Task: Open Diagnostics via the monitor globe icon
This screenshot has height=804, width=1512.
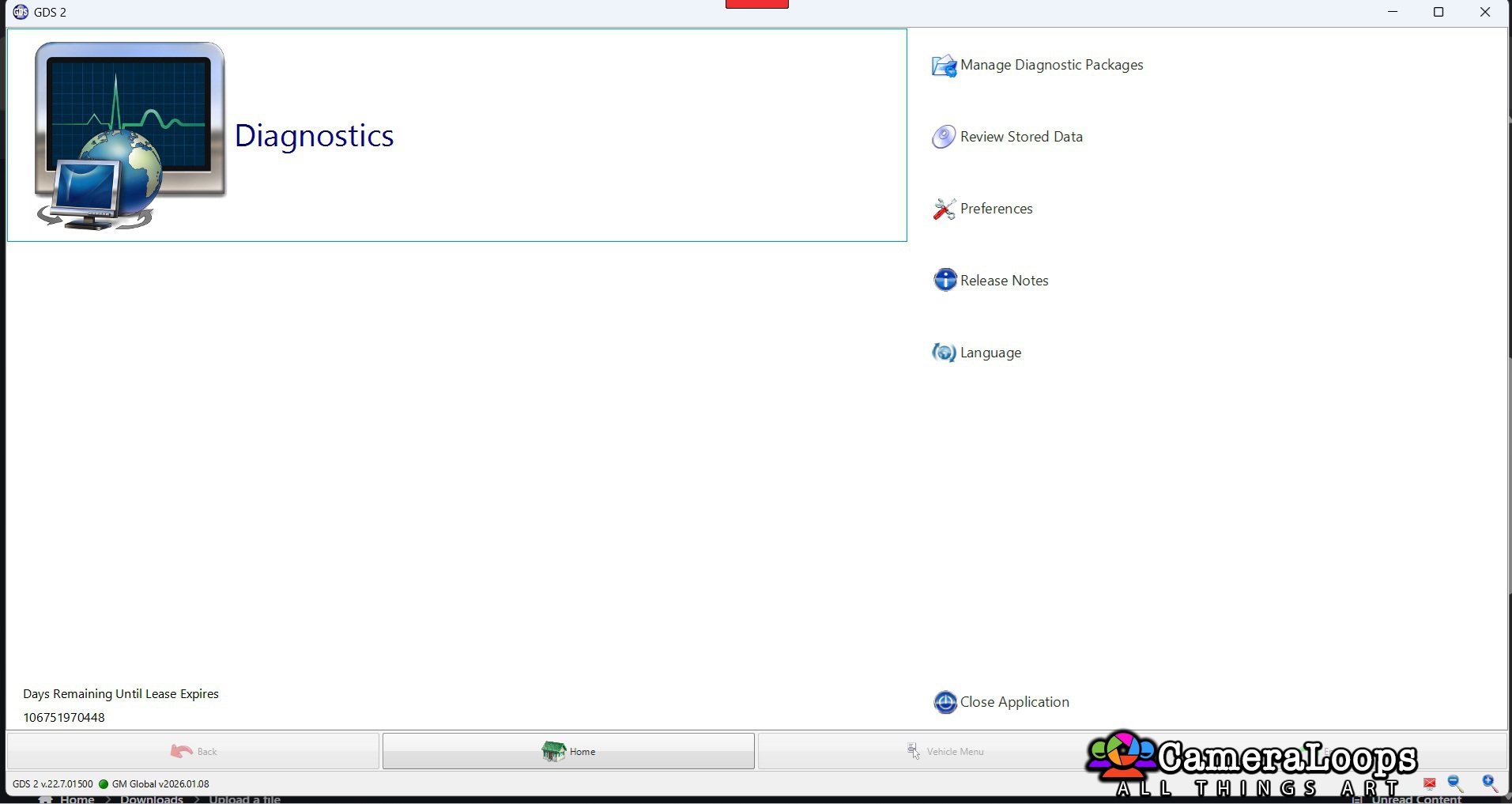Action: 130,136
